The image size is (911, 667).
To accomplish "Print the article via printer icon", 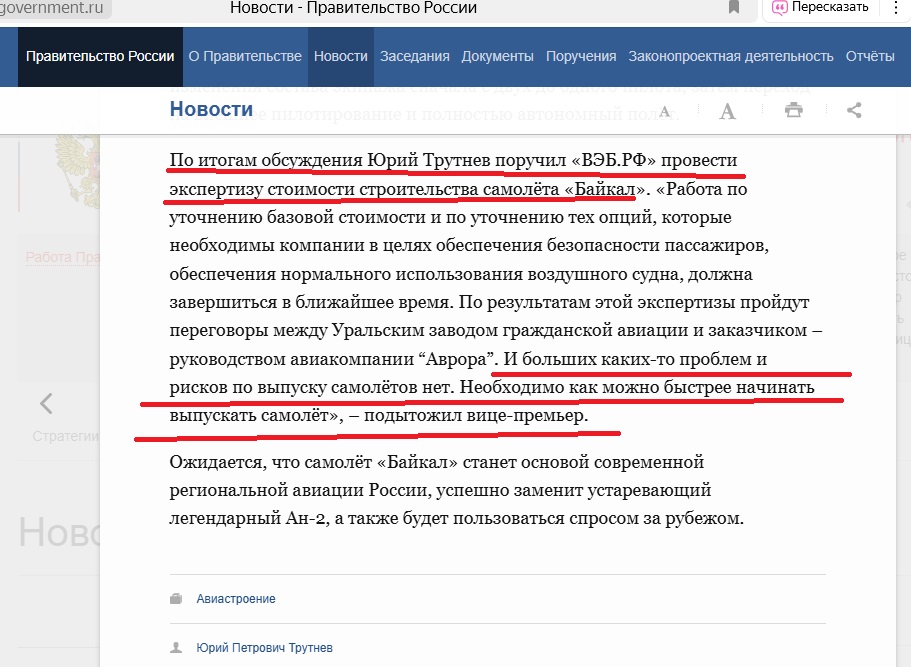I will [794, 110].
